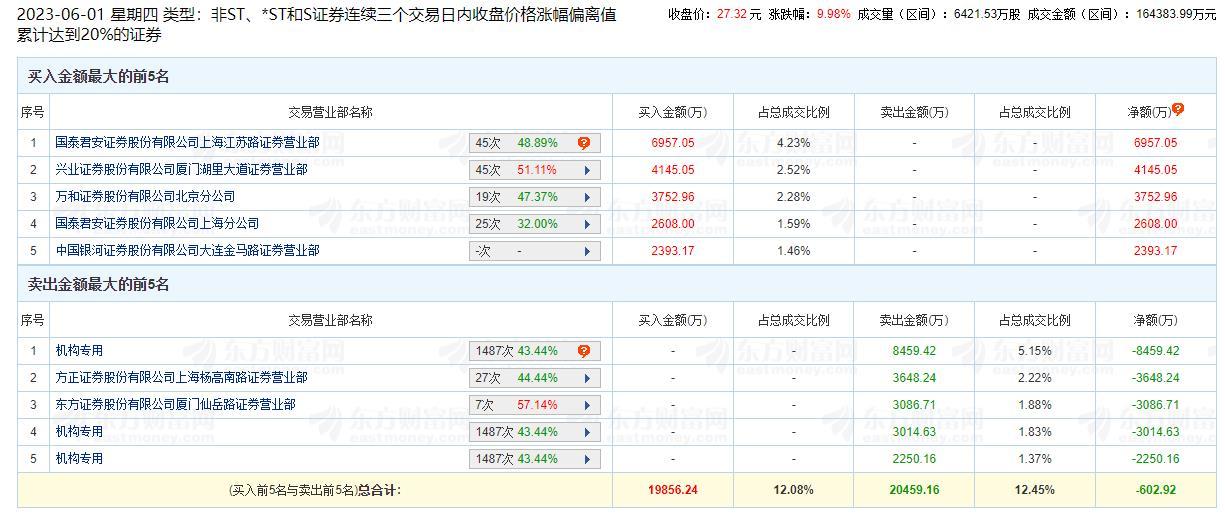
Task: Click the help icon beside the 净额(万) header
Action: (x=1178, y=109)
